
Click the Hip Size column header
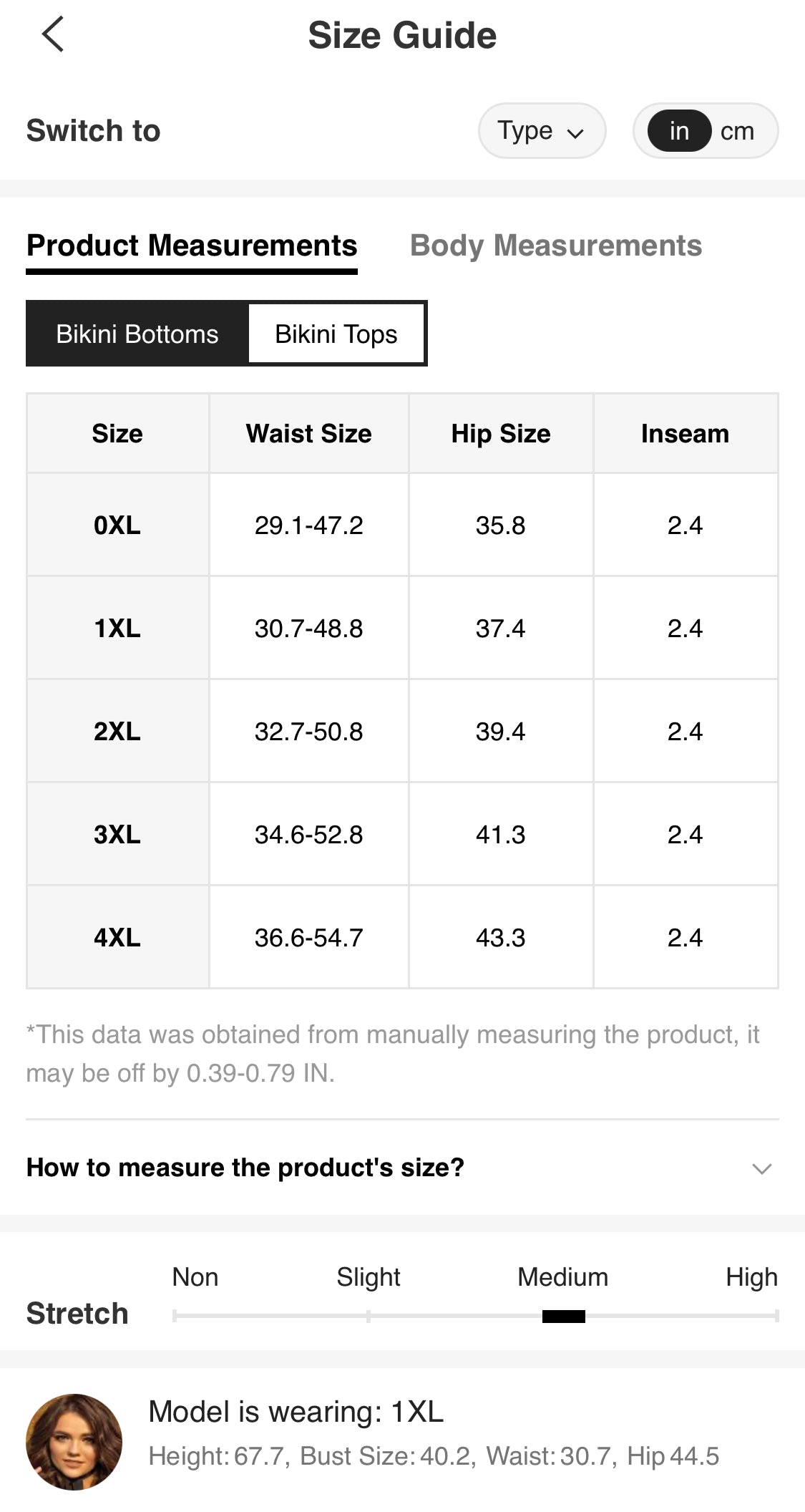pos(501,433)
